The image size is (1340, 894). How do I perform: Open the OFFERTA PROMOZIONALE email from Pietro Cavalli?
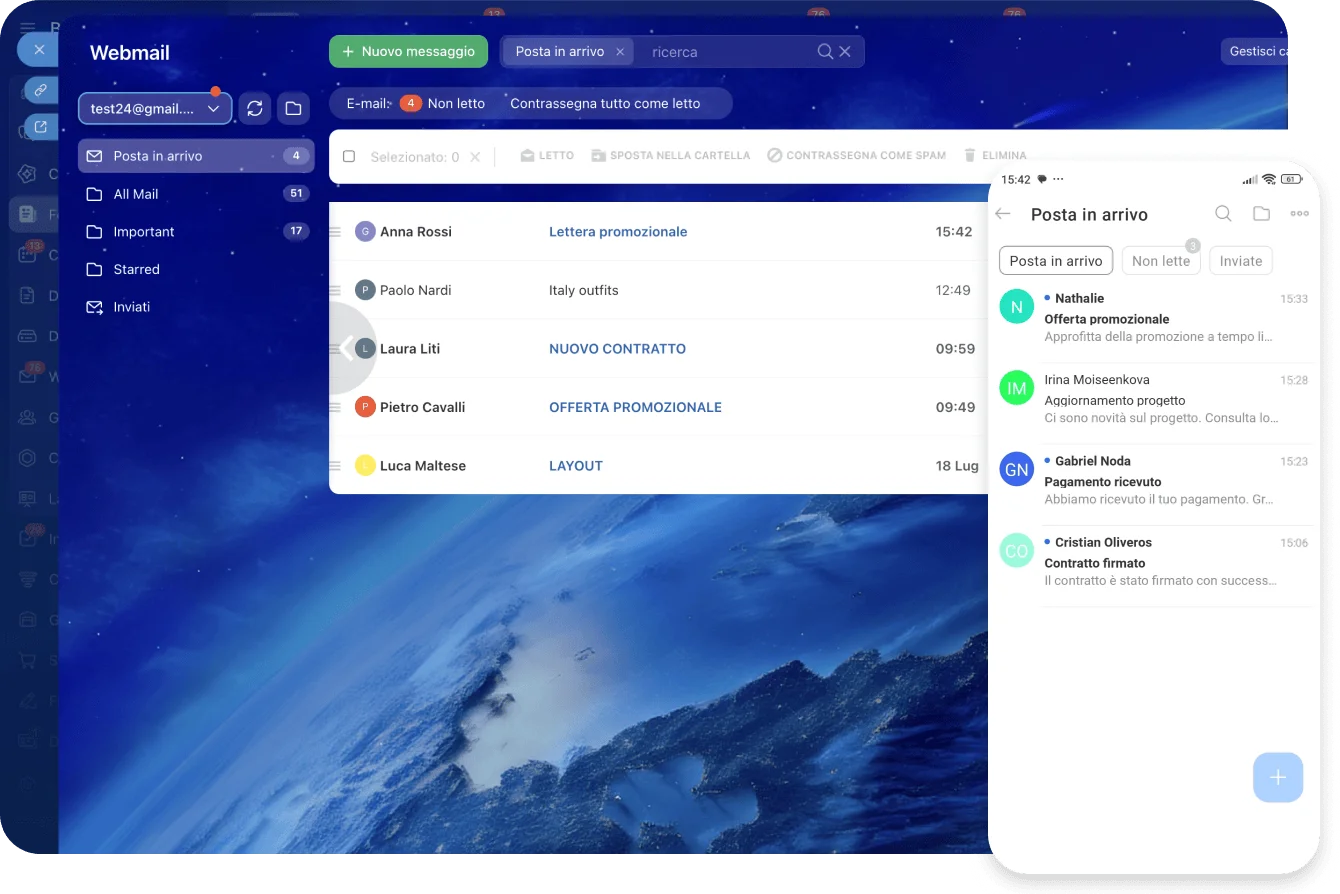[635, 407]
